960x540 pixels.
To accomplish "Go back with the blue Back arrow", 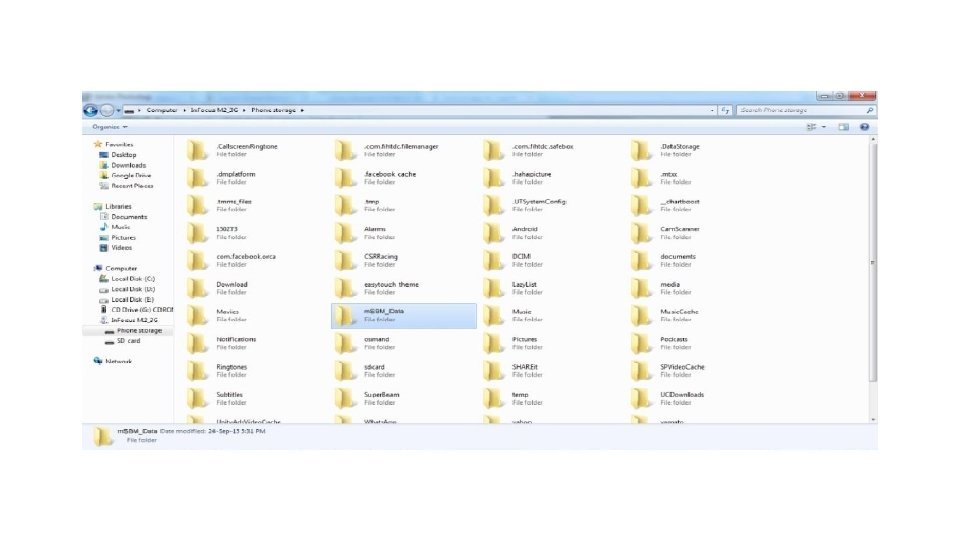I will pos(91,110).
